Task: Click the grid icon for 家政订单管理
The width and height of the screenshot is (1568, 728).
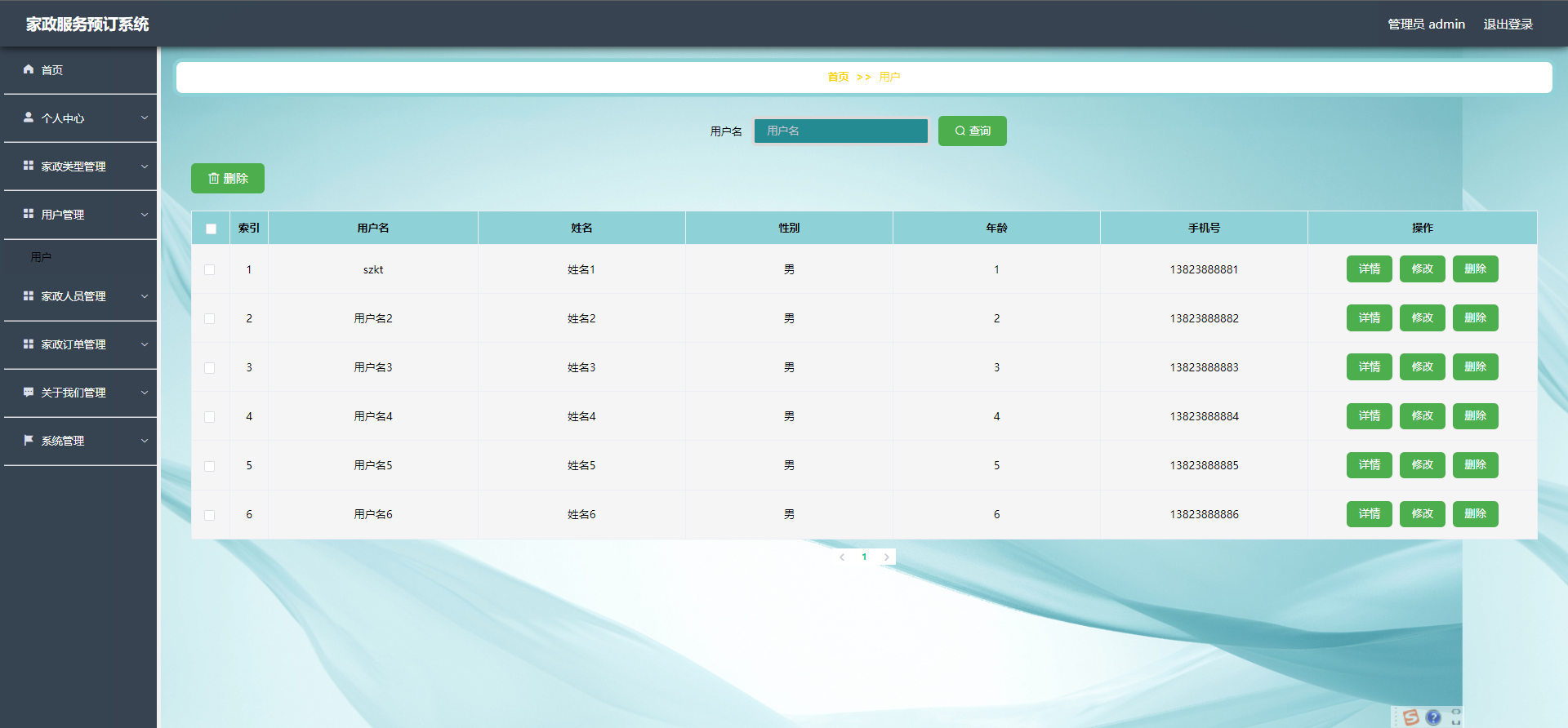Action: pos(29,344)
